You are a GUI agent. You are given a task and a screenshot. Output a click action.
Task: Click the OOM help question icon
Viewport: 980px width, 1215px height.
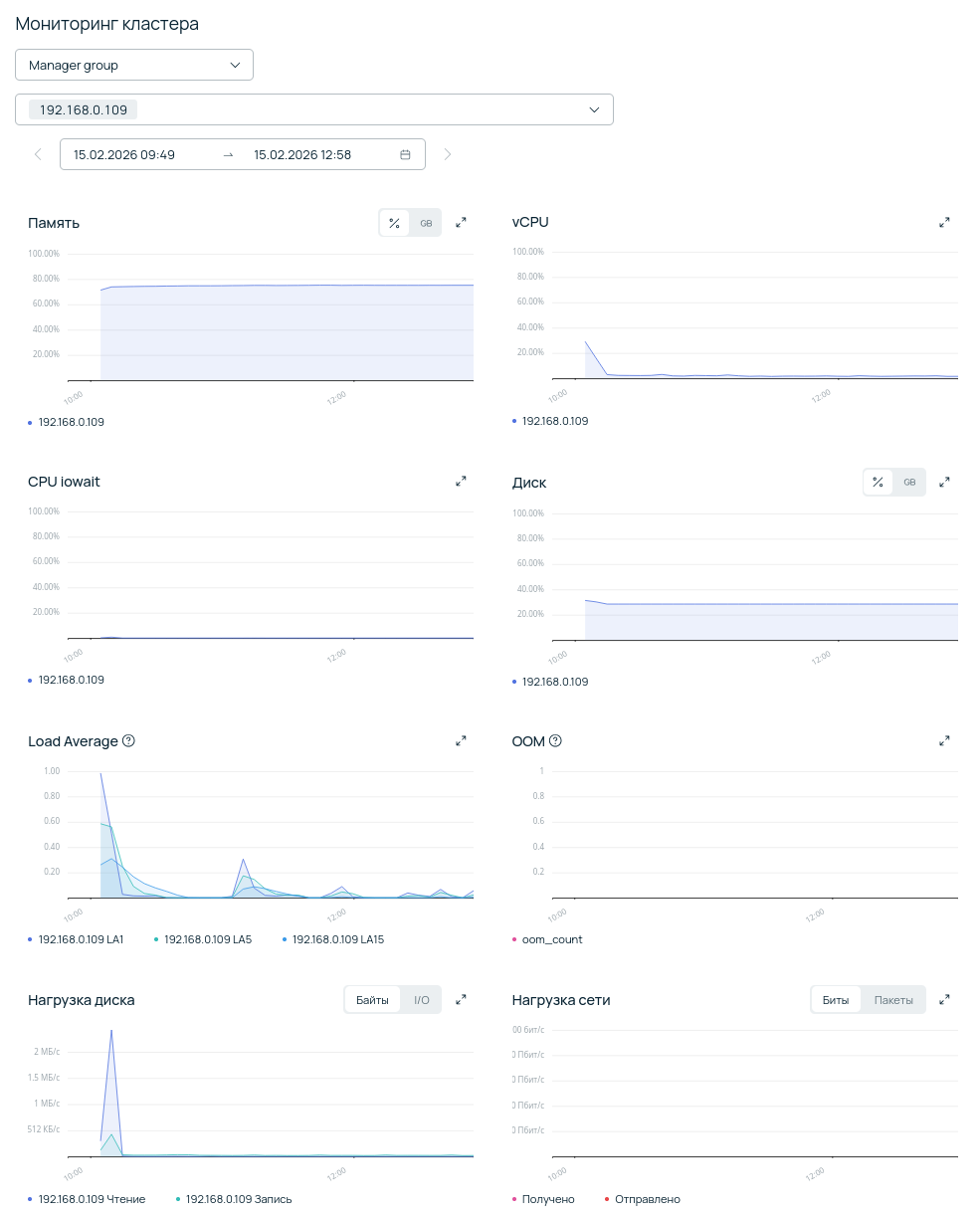click(556, 741)
